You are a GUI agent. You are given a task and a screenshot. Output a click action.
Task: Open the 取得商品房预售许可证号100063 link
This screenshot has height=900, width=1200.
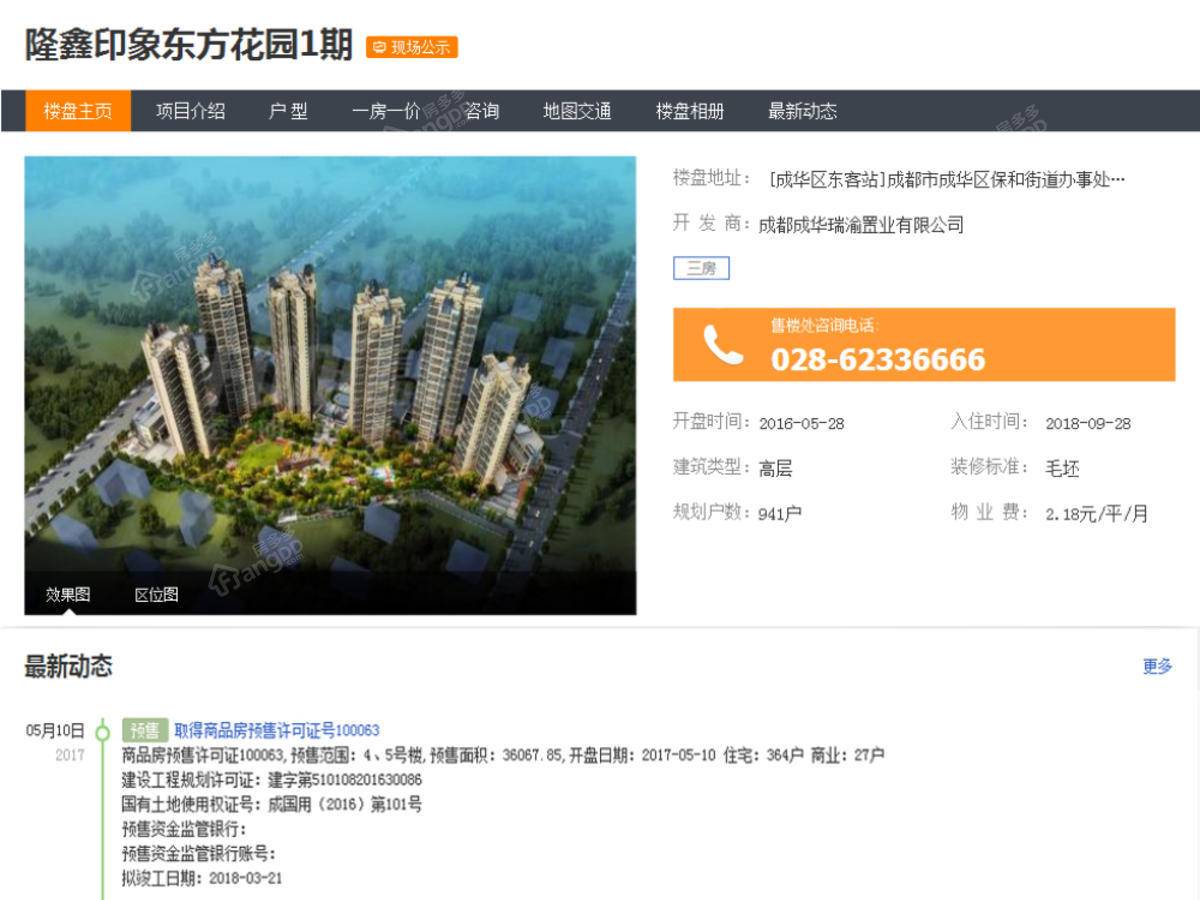pyautogui.click(x=277, y=731)
